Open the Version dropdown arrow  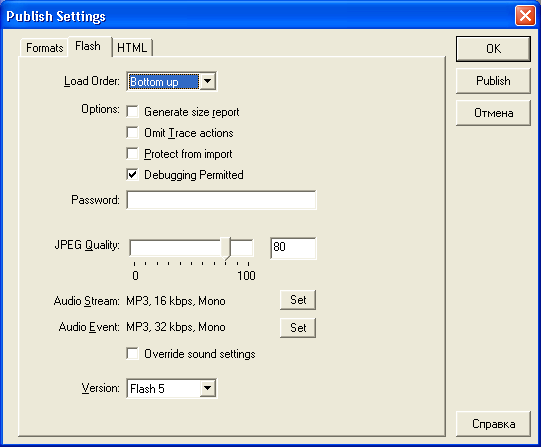coord(207,388)
